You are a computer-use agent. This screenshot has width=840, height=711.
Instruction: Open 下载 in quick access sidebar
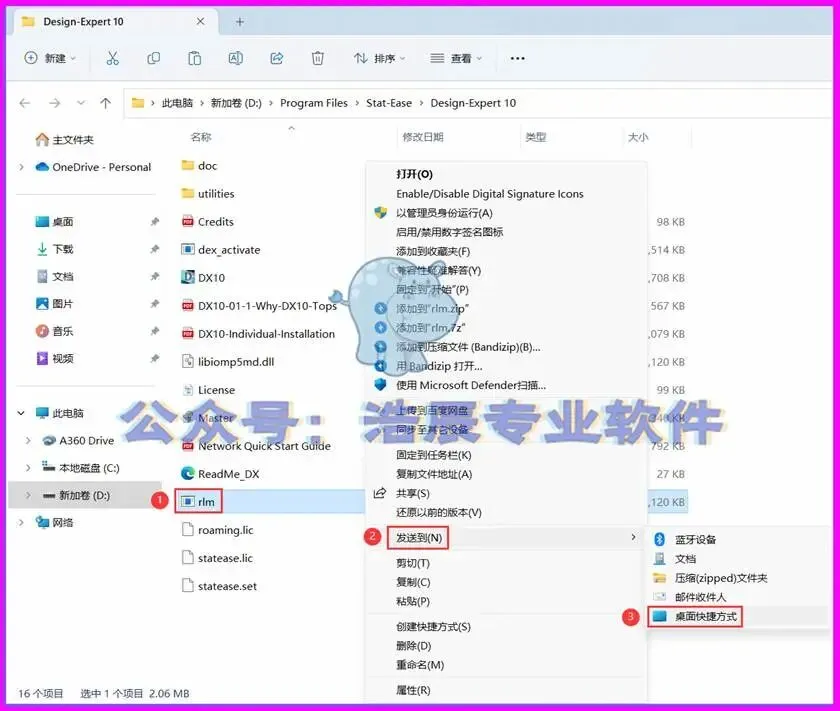click(x=63, y=249)
